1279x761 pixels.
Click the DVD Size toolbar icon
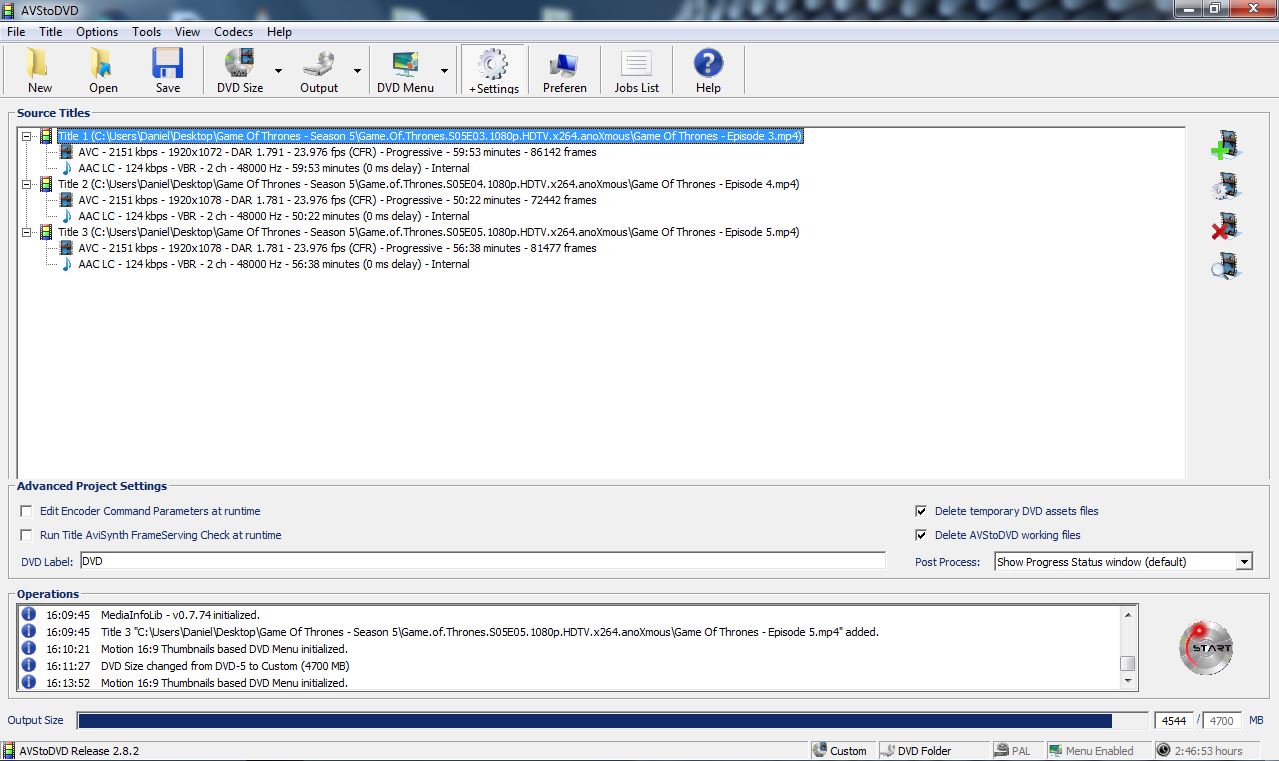click(240, 70)
